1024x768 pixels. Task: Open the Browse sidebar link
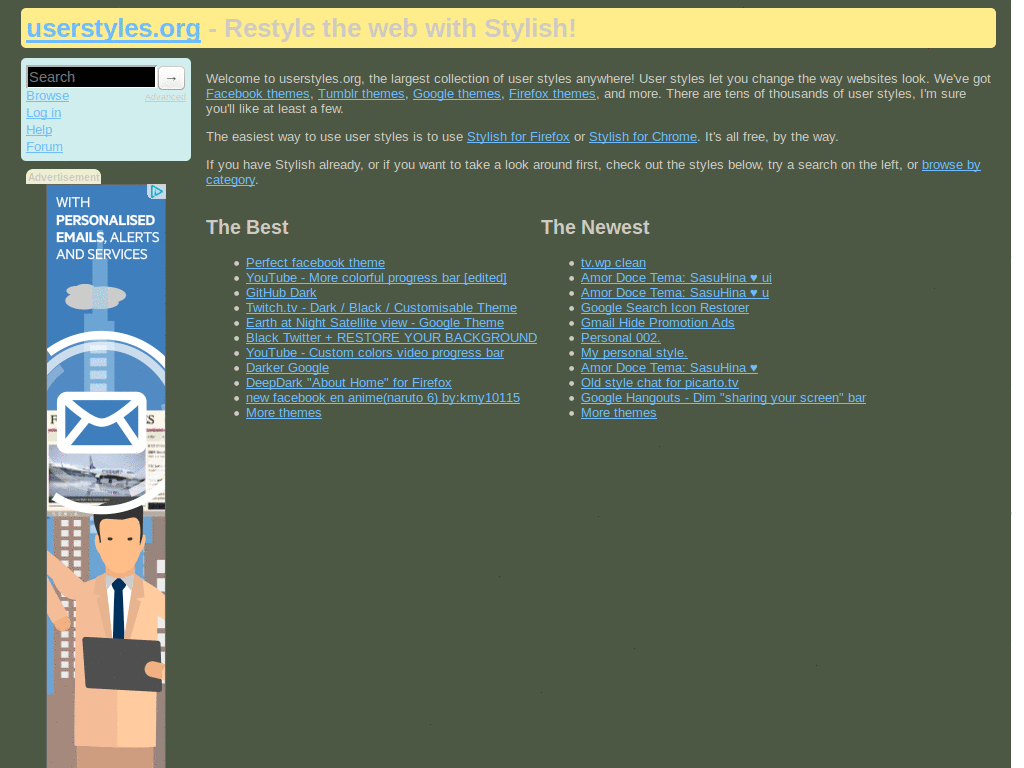[48, 96]
